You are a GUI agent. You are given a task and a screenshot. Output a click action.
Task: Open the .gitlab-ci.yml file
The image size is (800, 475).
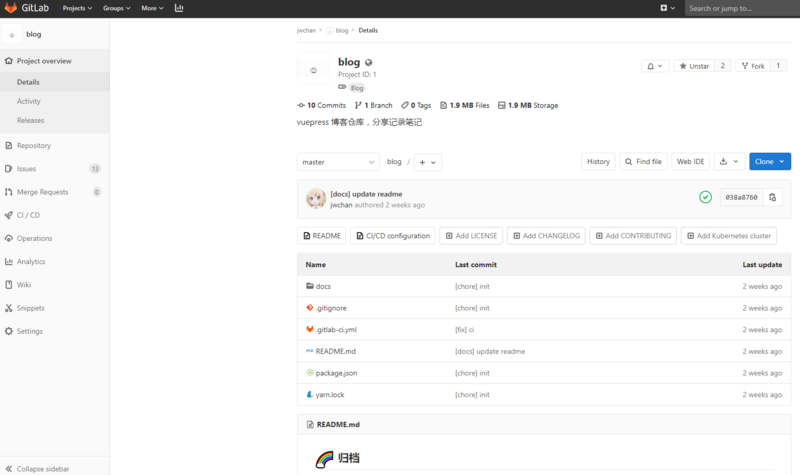(336, 330)
